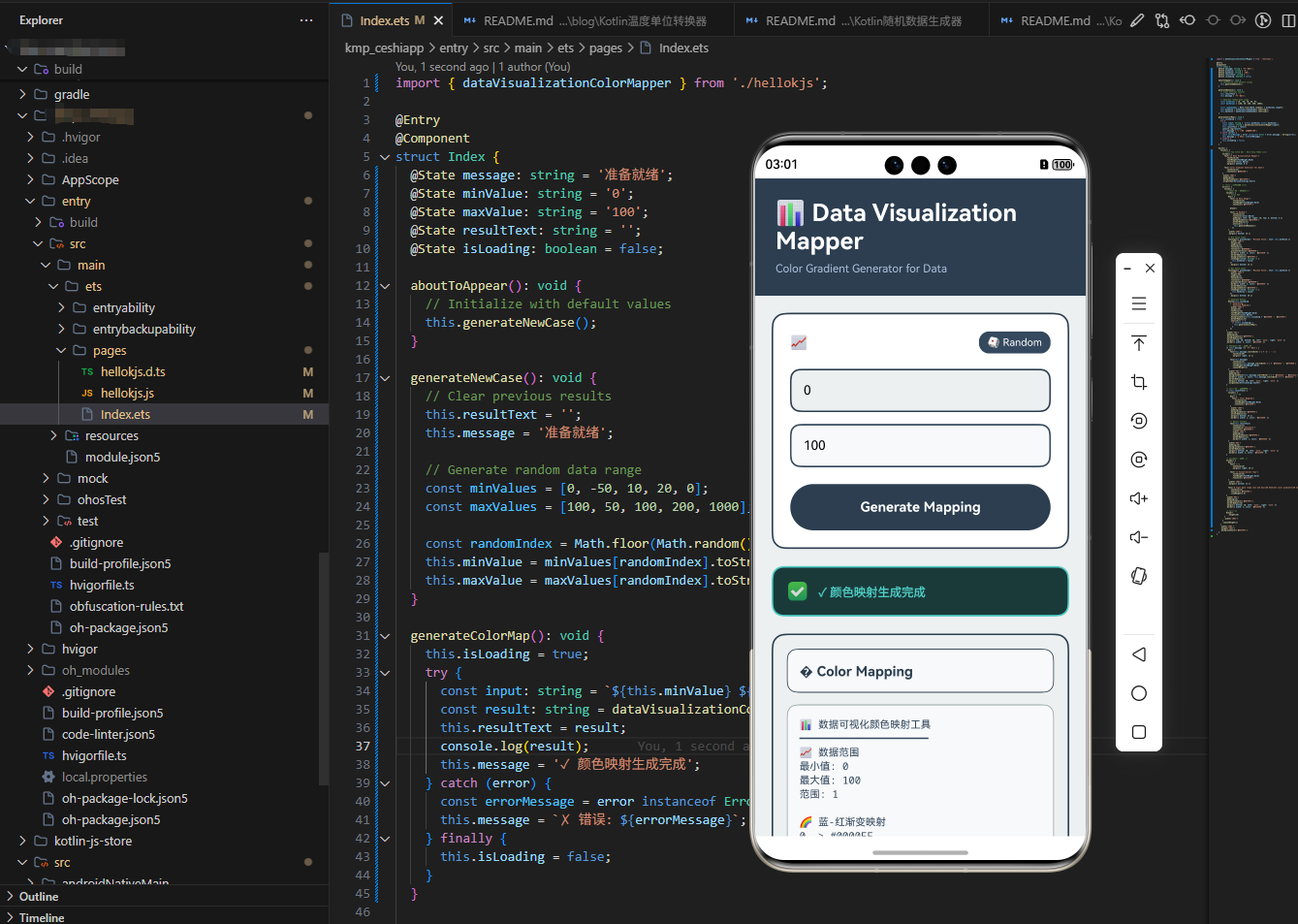
Task: Expand the resources folder
Action: [x=54, y=435]
